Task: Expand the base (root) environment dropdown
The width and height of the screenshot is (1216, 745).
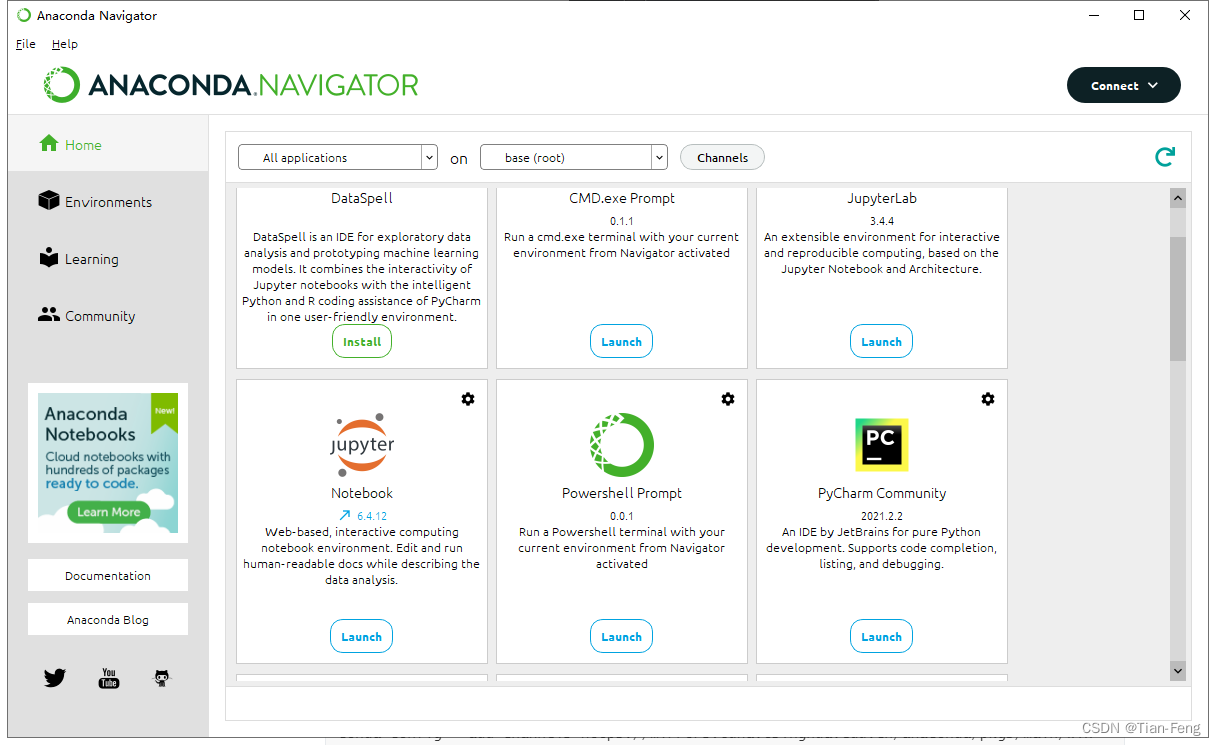Action: [574, 158]
